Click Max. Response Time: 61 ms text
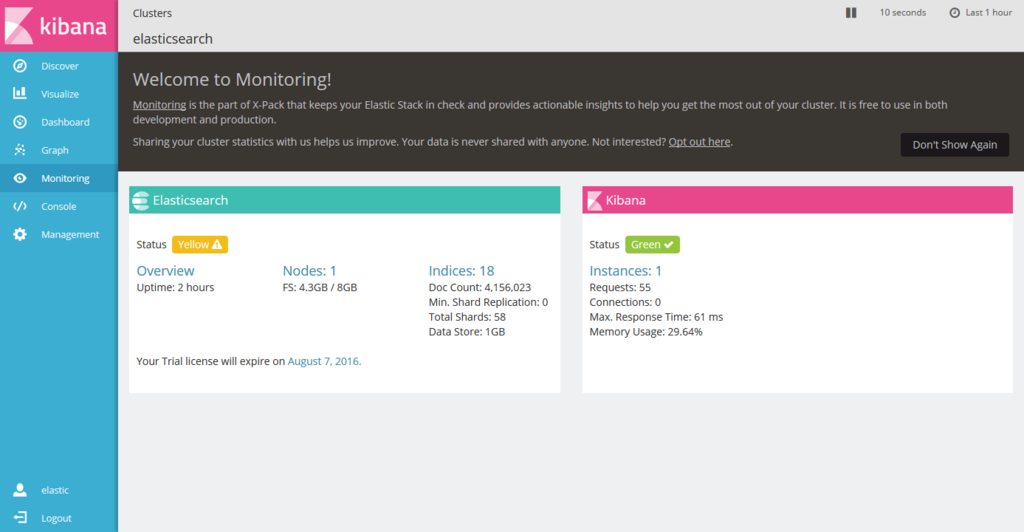Viewport: 1024px width, 532px height. pos(656,317)
